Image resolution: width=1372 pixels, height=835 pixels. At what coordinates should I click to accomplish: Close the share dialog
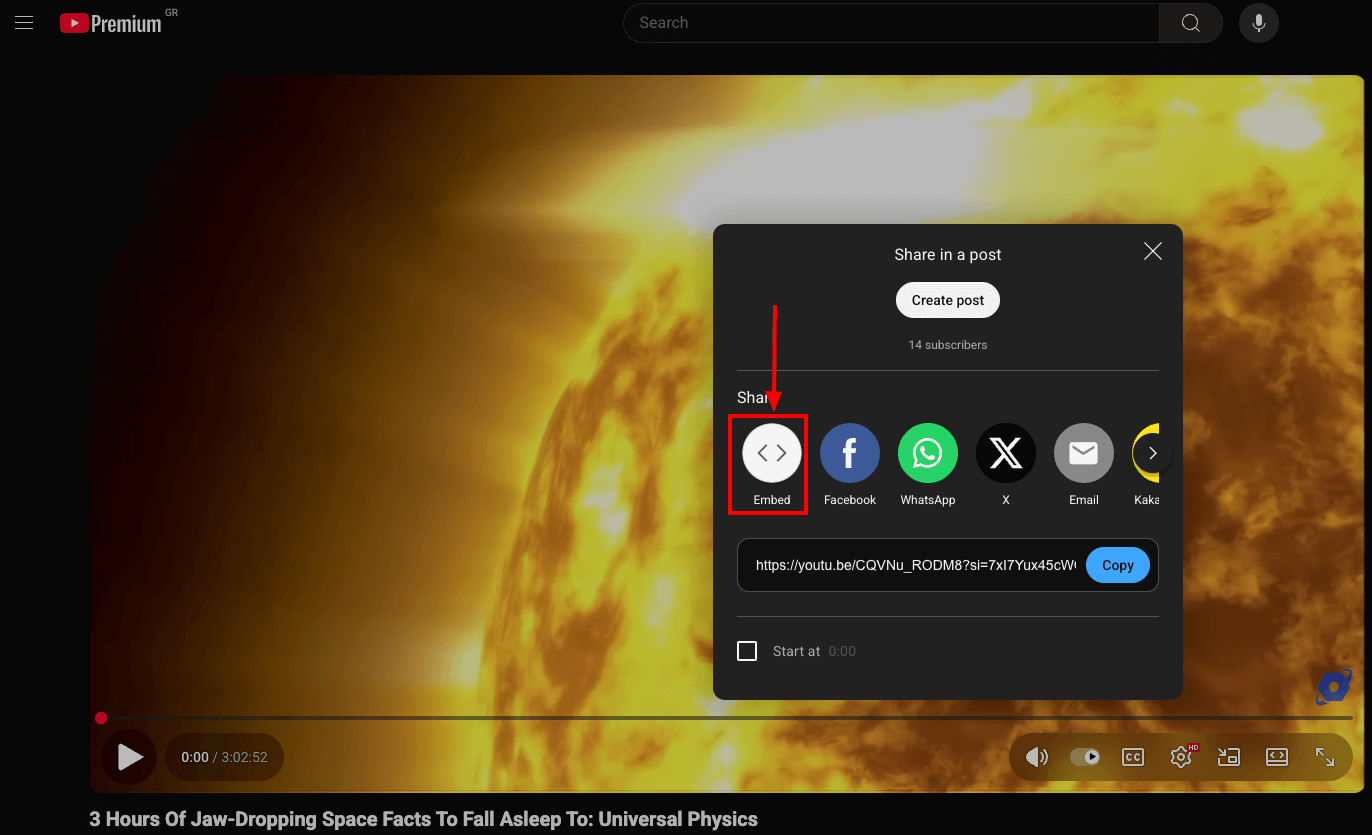tap(1153, 252)
